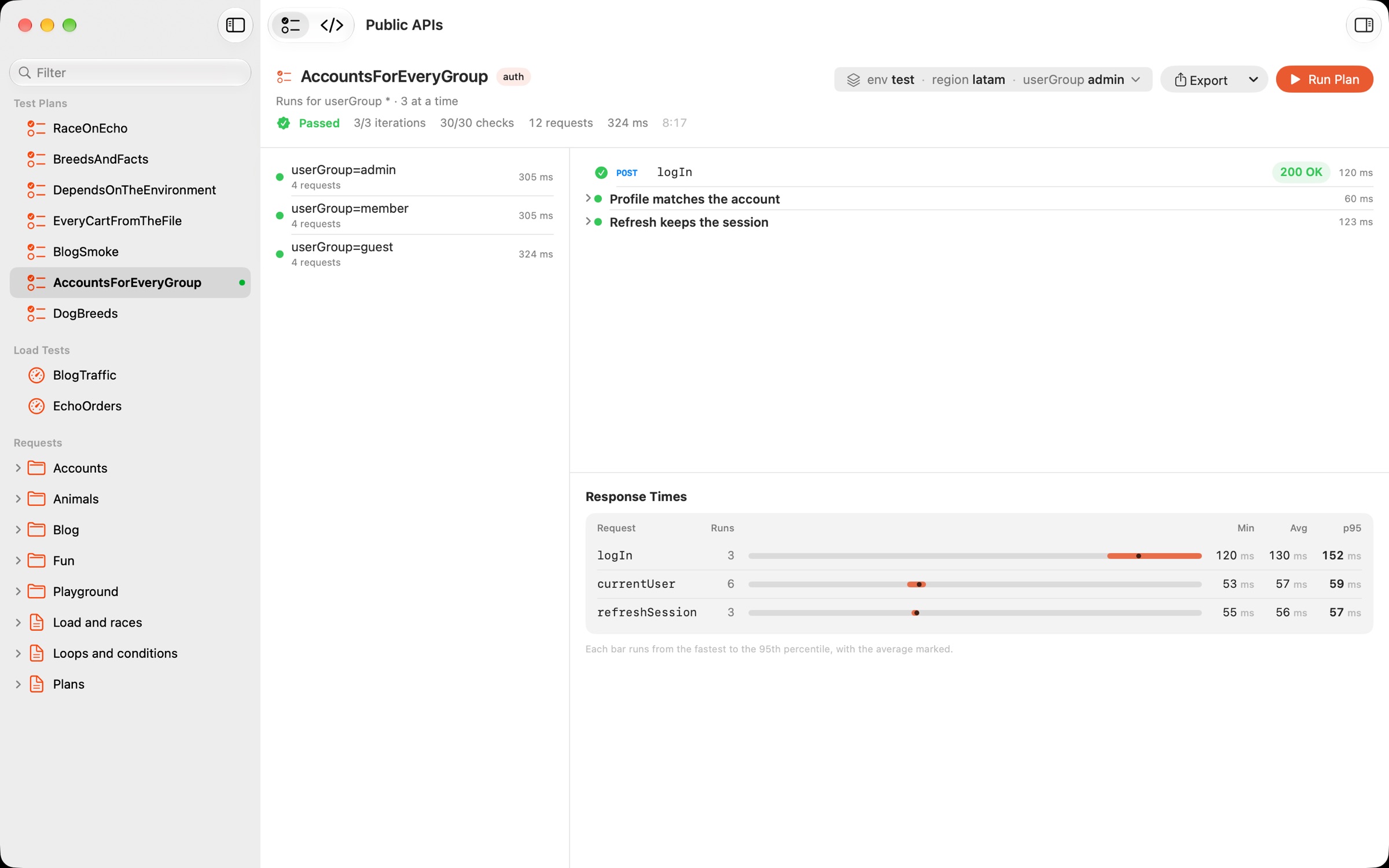
Task: Select the userGroup=admin iteration
Action: [x=414, y=177]
